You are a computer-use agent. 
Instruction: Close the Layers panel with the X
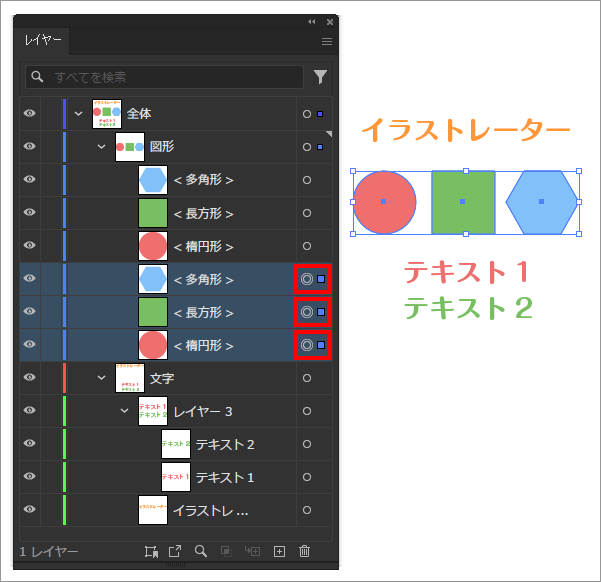coord(330,22)
